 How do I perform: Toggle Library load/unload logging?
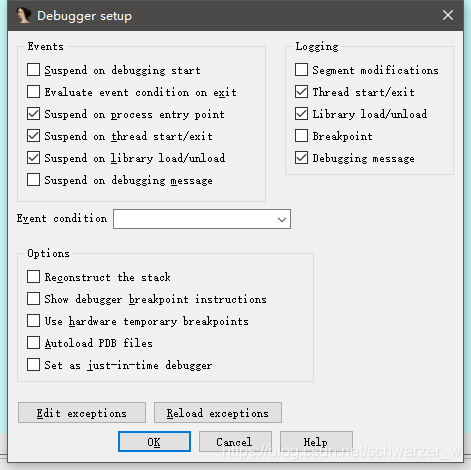(x=301, y=114)
